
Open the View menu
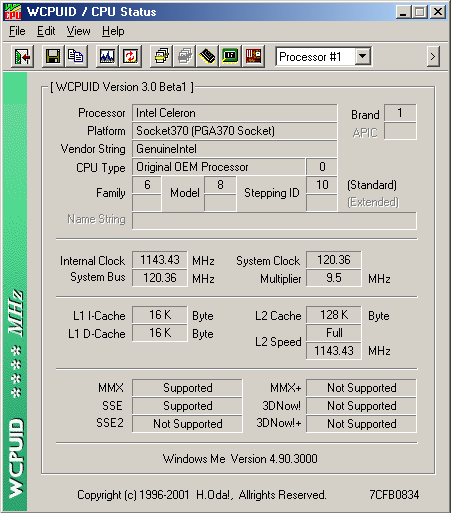pos(78,31)
